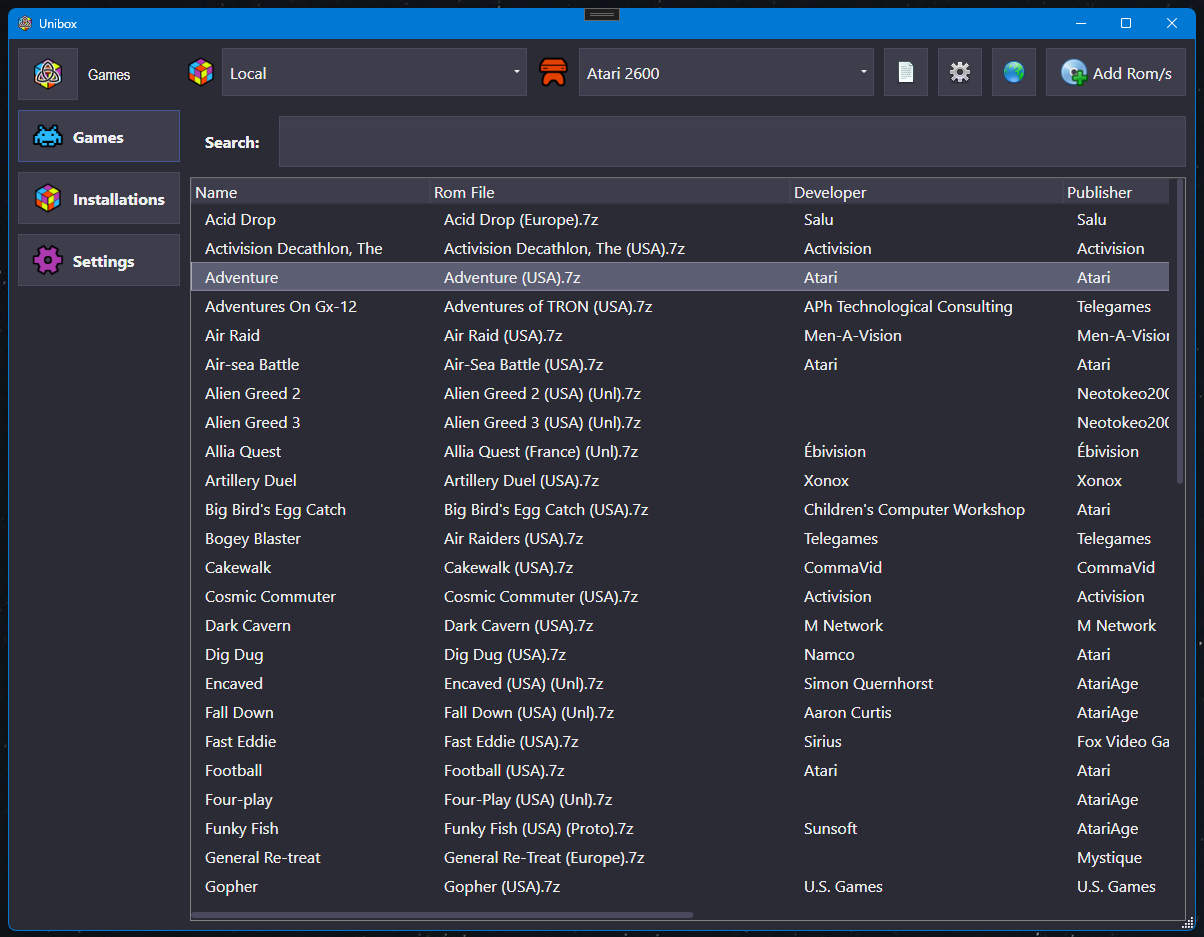Select the Artillery Duel game

pyautogui.click(x=250, y=480)
